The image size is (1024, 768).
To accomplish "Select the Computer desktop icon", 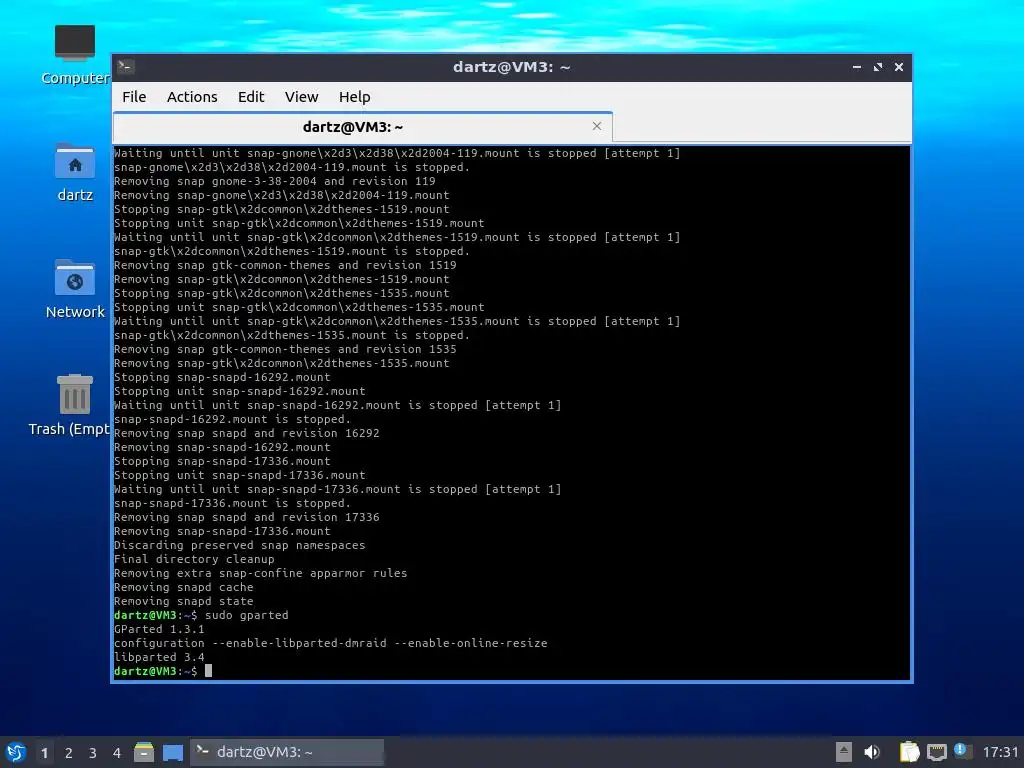I will coord(75,55).
